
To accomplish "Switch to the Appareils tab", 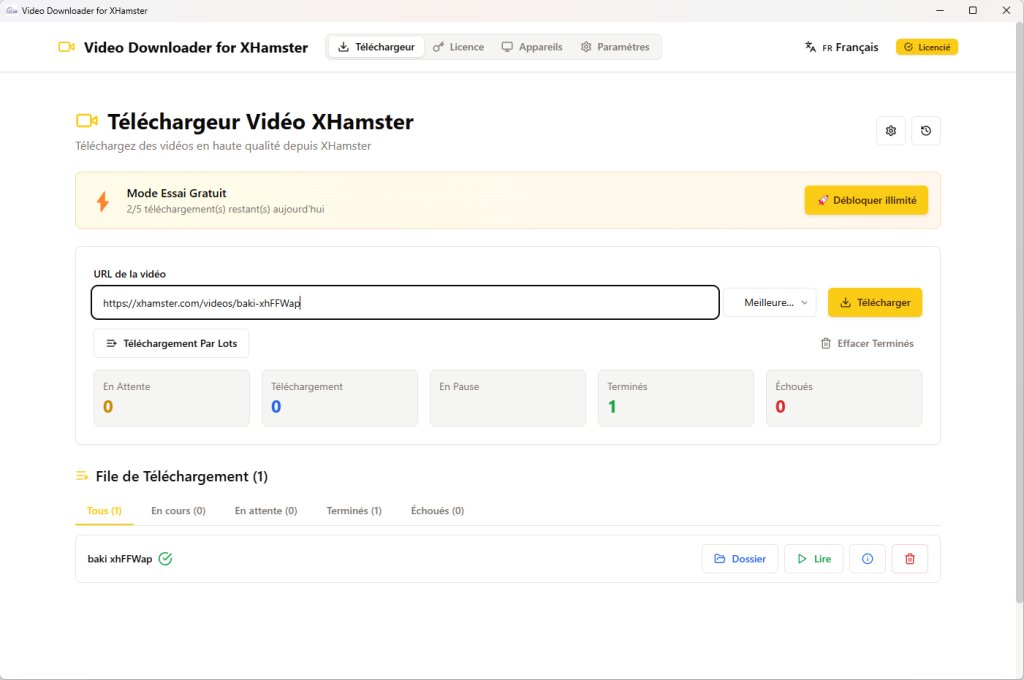I will (532, 46).
